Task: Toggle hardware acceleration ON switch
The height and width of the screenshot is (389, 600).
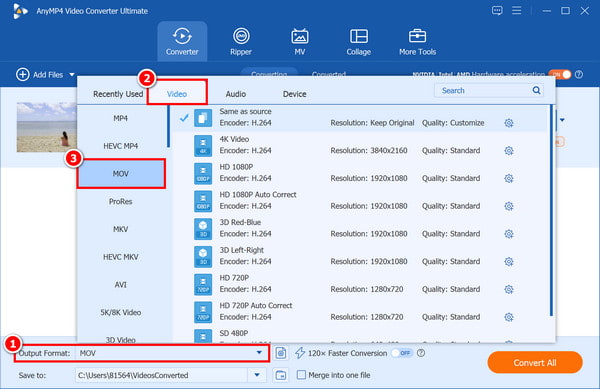Action: tap(559, 74)
